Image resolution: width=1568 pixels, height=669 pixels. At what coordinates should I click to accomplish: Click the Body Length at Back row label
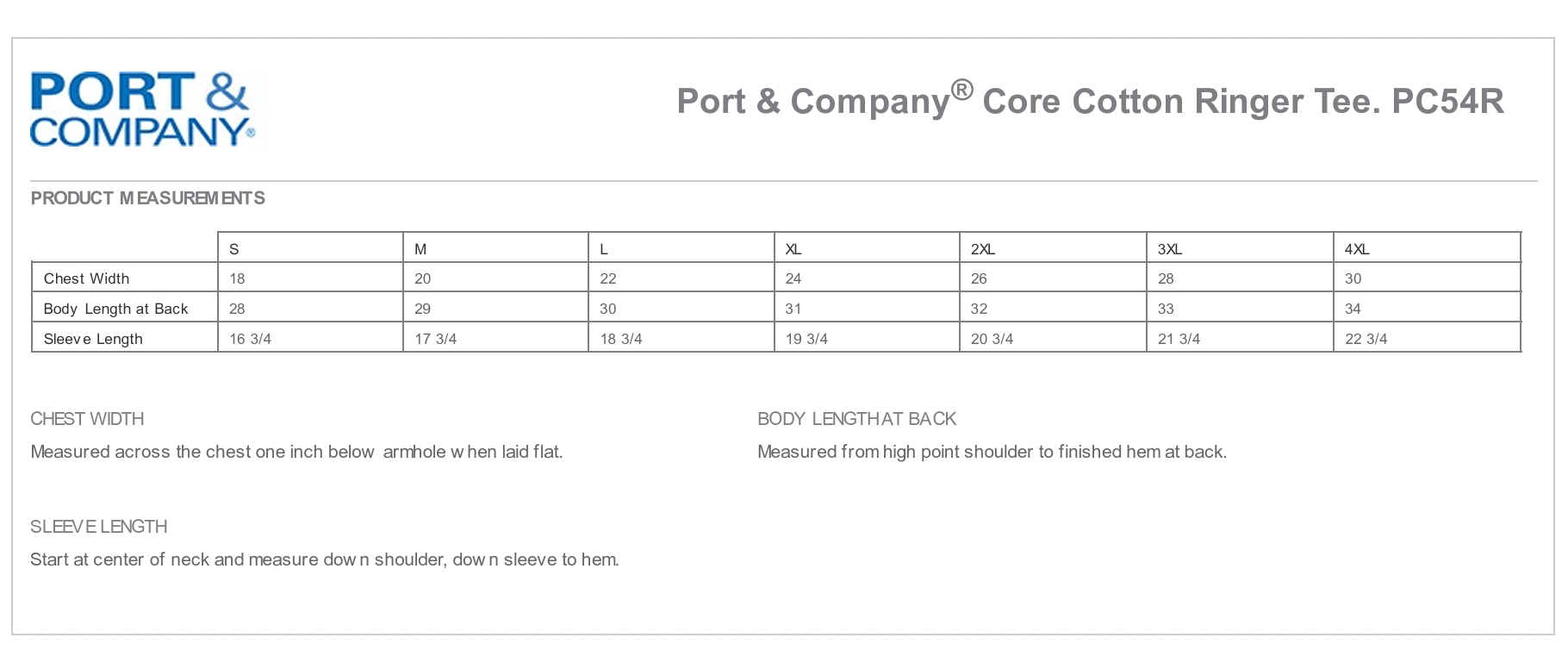[115, 309]
